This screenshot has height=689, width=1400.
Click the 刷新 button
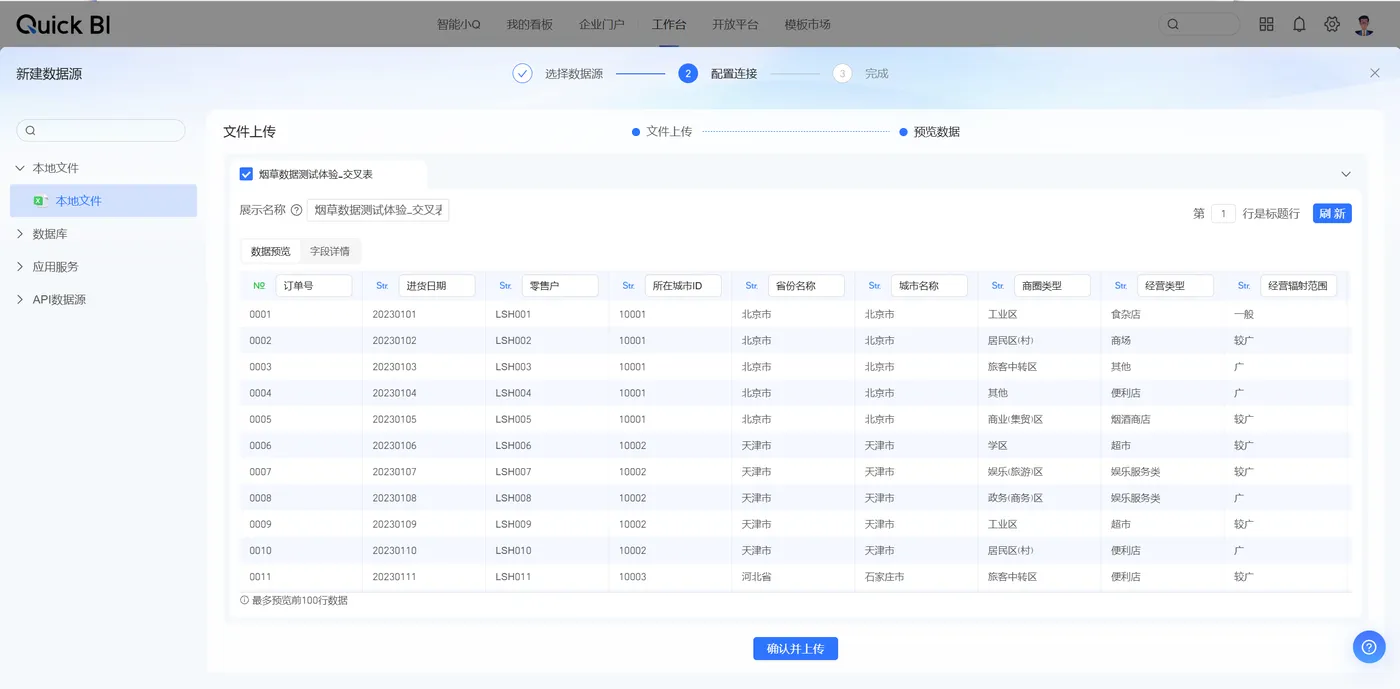1332,213
